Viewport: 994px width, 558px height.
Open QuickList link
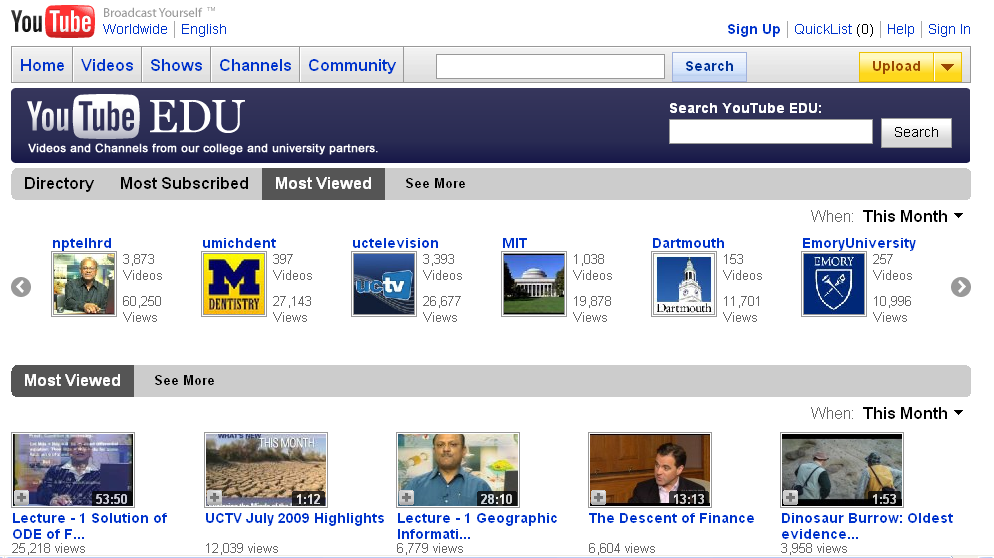click(x=823, y=29)
